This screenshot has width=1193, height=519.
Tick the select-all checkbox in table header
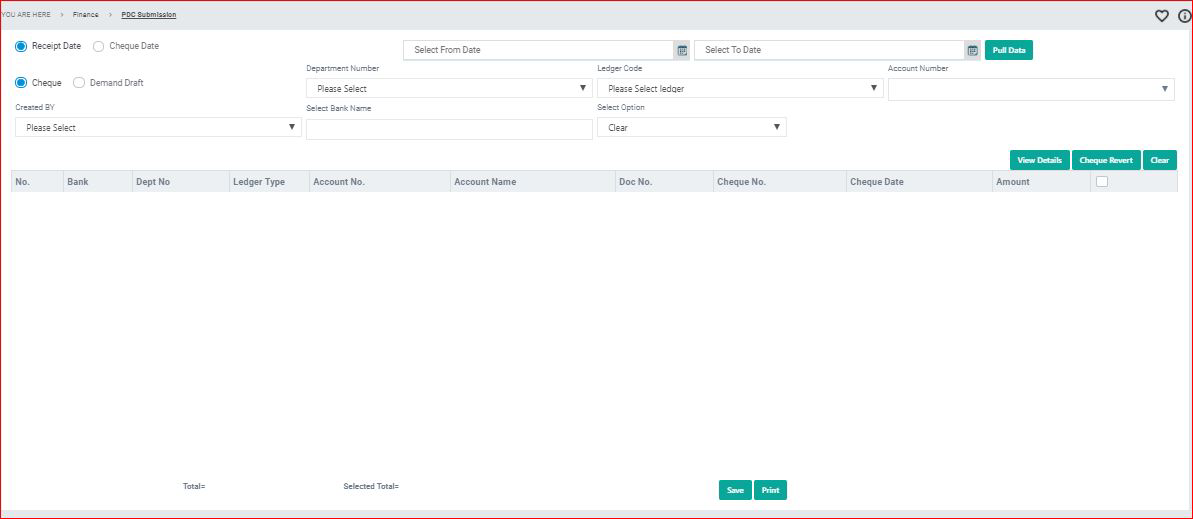coord(1102,182)
